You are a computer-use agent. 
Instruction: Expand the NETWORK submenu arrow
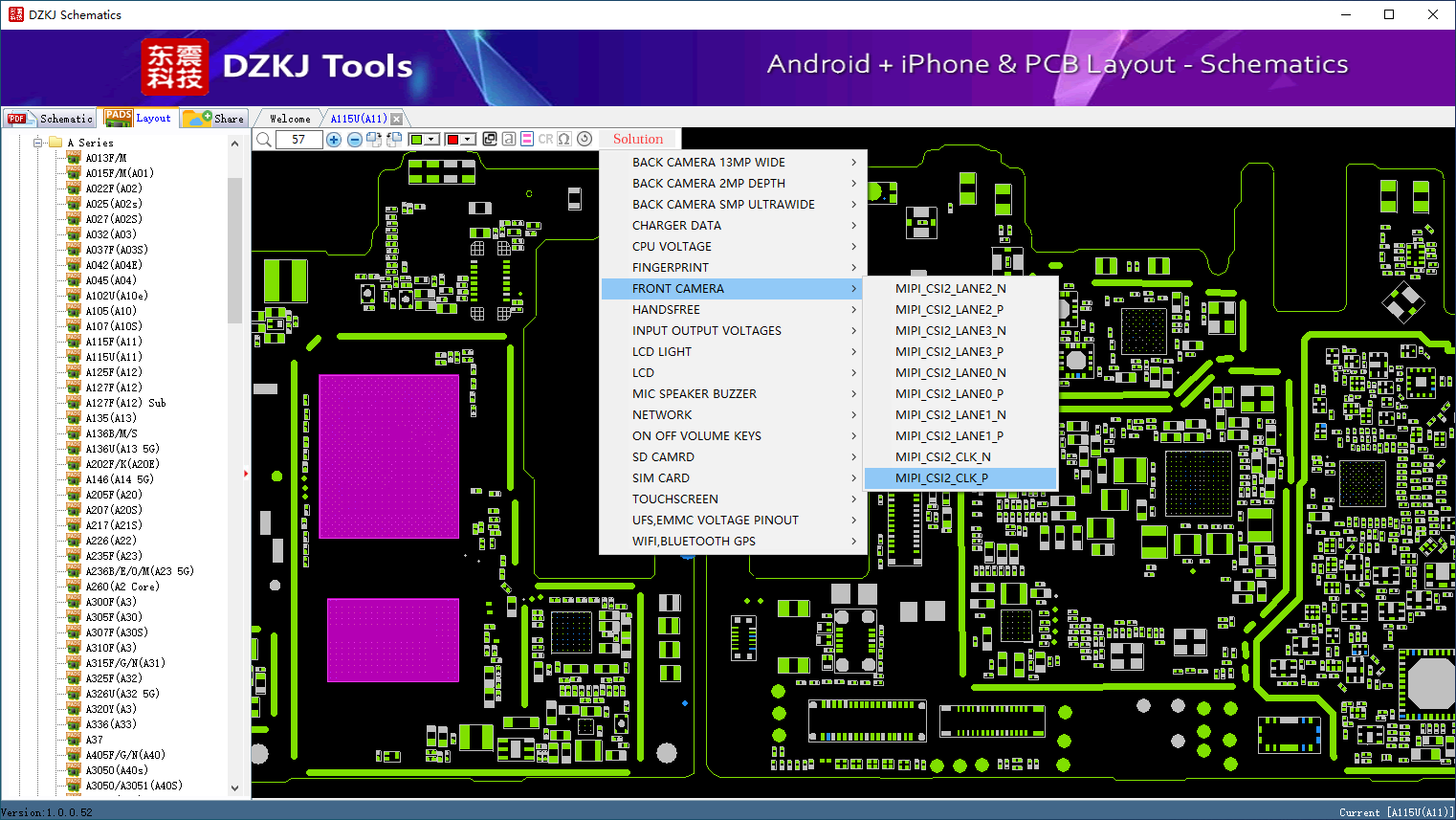(x=854, y=415)
